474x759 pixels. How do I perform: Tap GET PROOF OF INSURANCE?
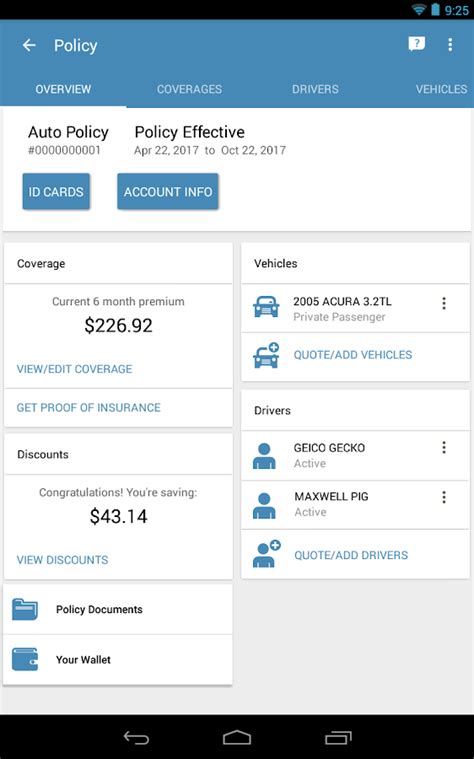point(89,408)
